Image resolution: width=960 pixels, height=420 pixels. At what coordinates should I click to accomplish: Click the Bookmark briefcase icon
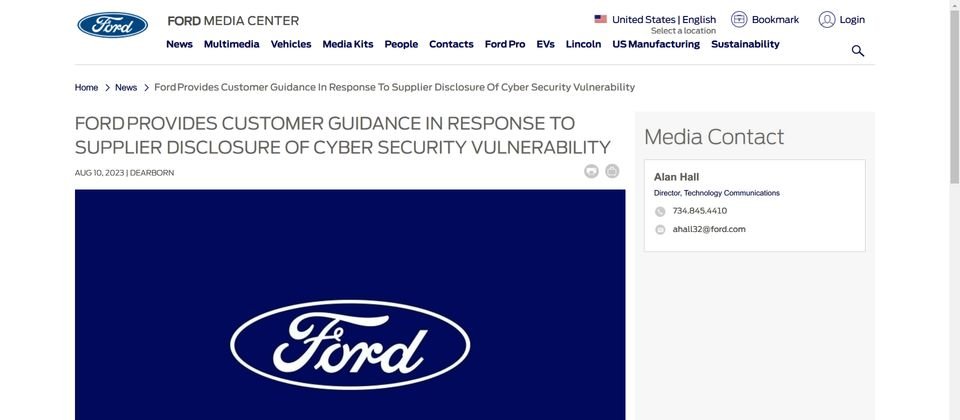739,20
